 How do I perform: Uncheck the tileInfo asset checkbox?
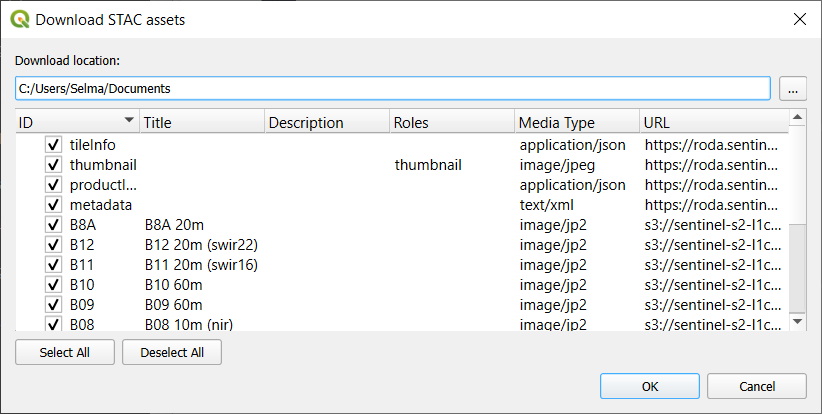(54, 145)
